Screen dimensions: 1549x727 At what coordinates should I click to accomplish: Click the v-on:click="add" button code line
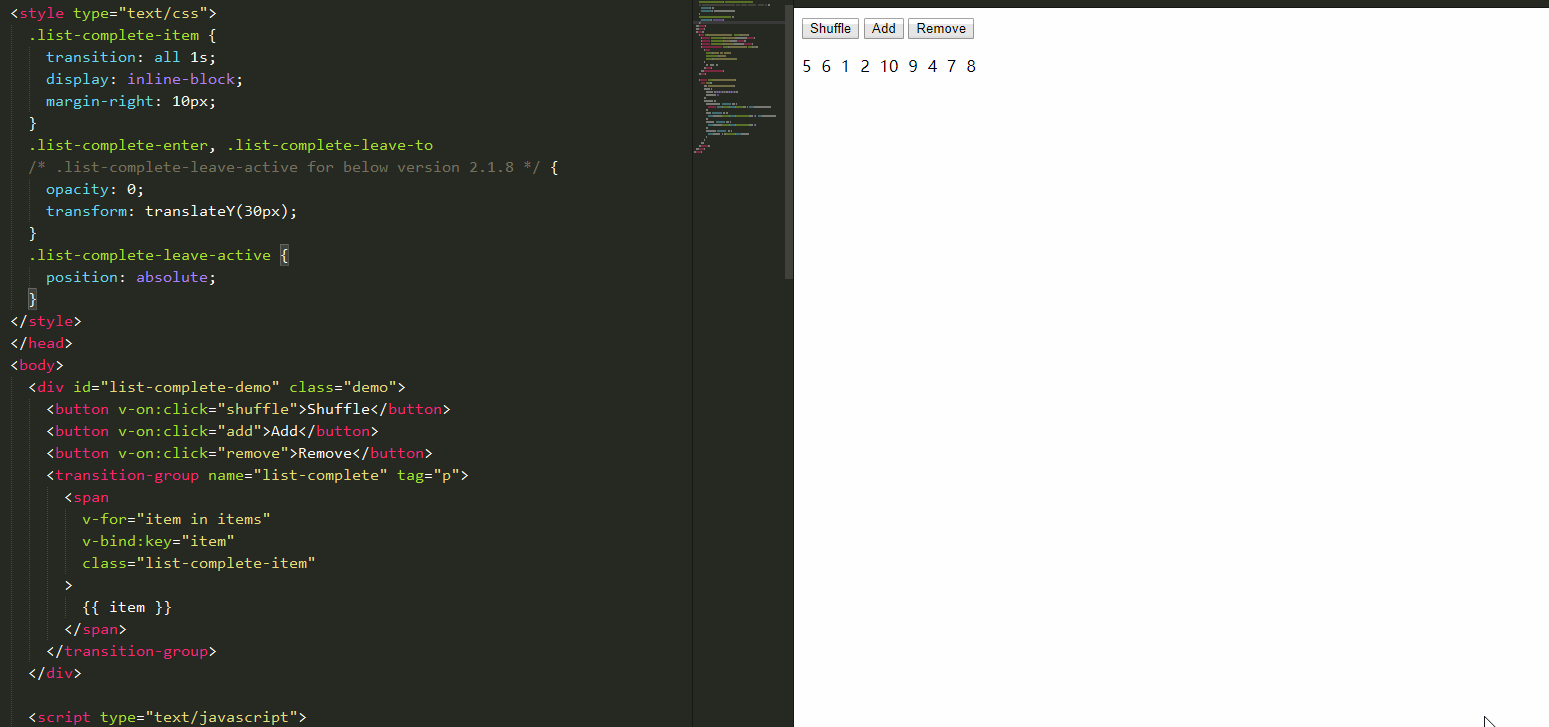[x=212, y=431]
